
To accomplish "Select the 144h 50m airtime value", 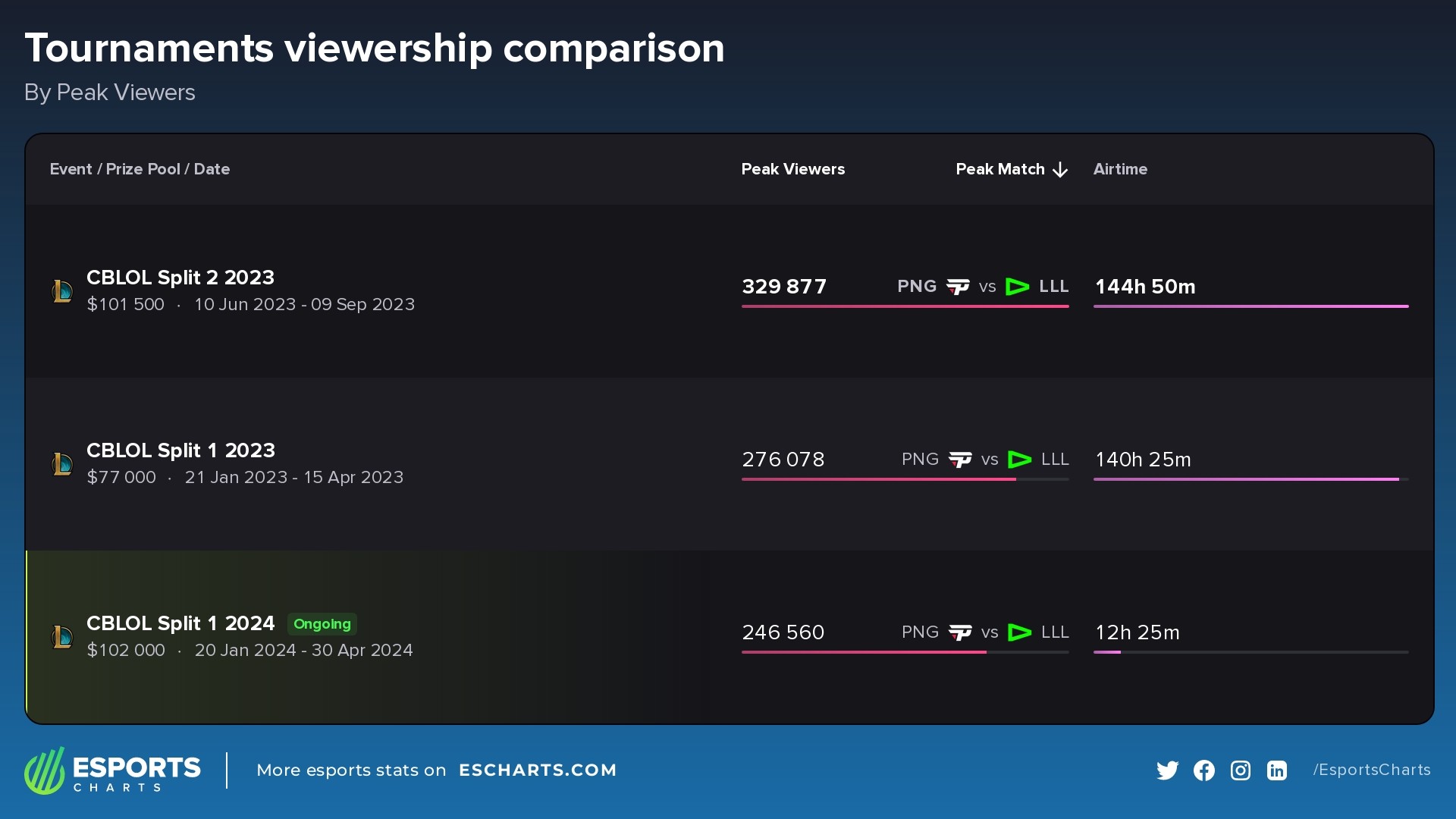I will coord(1145,287).
